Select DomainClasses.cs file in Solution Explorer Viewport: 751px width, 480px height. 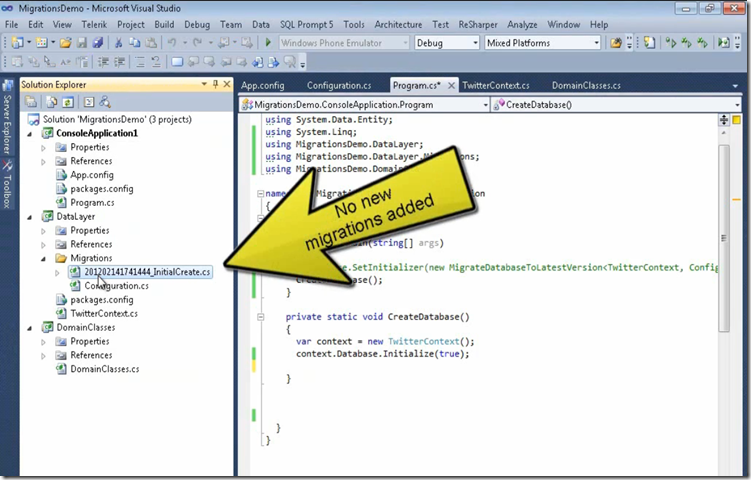click(x=105, y=370)
